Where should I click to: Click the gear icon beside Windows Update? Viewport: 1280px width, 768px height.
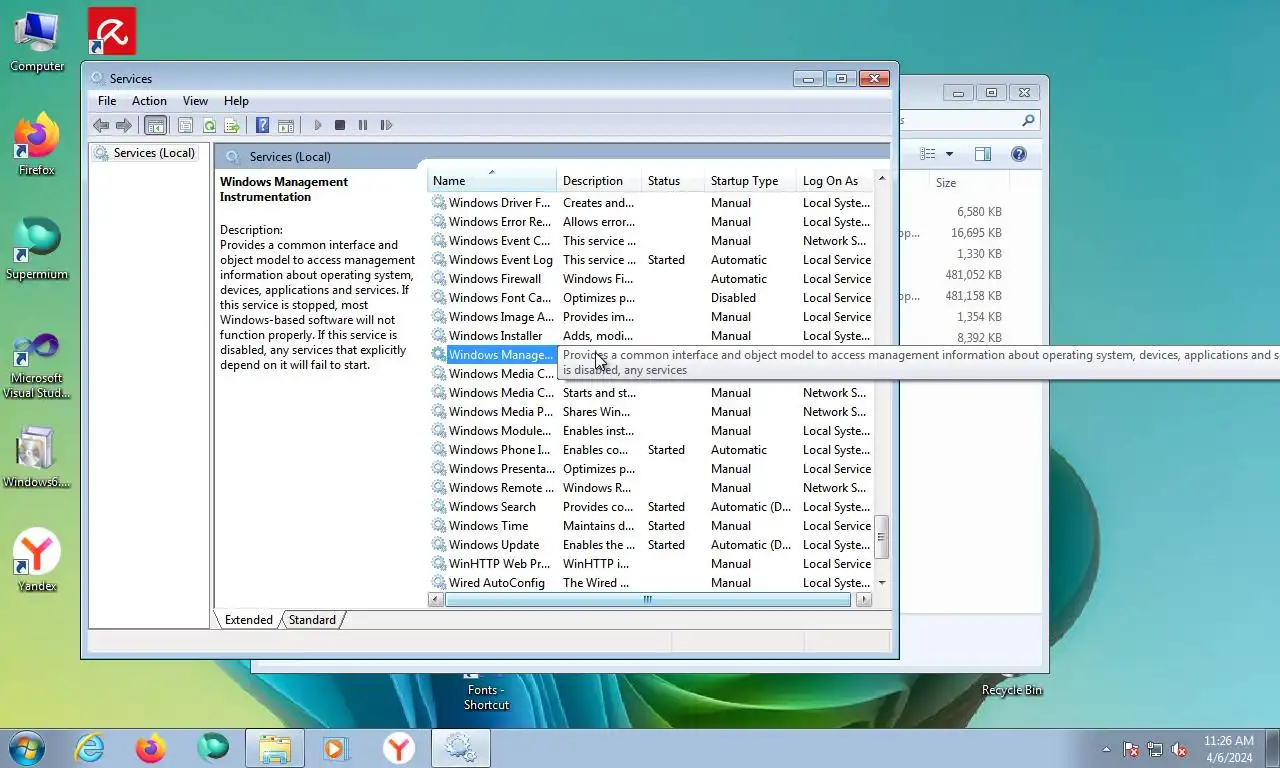pyautogui.click(x=438, y=545)
